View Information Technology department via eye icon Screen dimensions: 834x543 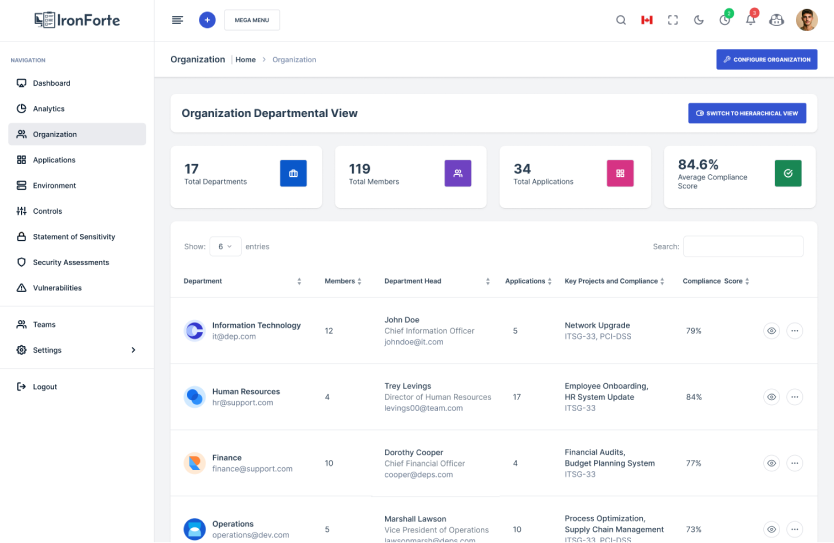771,331
